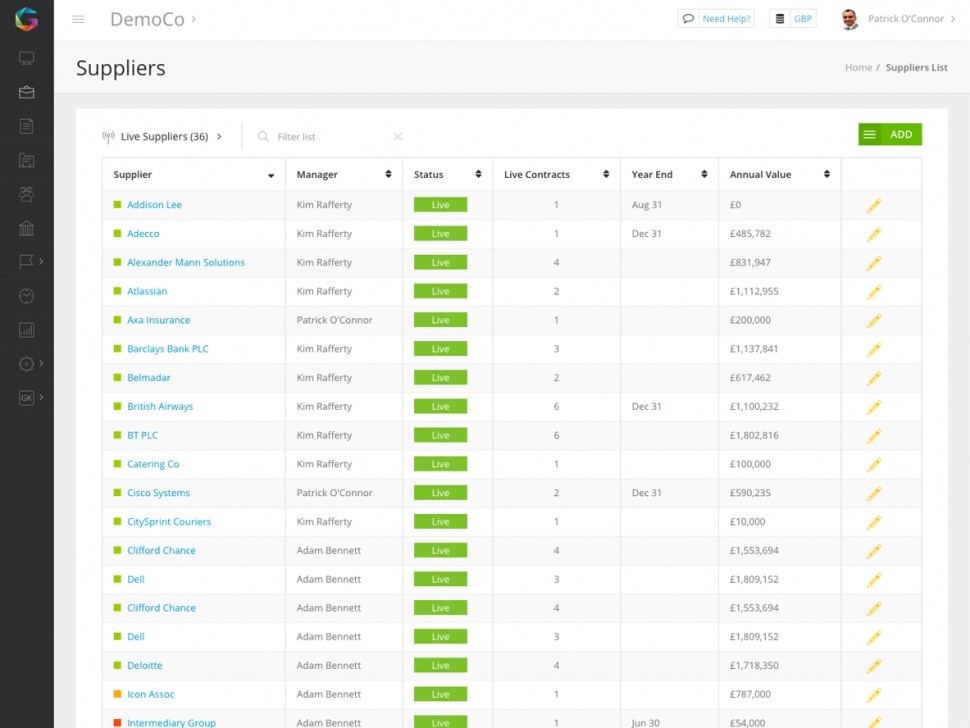Go to Home in the breadcrumb
This screenshot has height=728, width=970.
[858, 67]
